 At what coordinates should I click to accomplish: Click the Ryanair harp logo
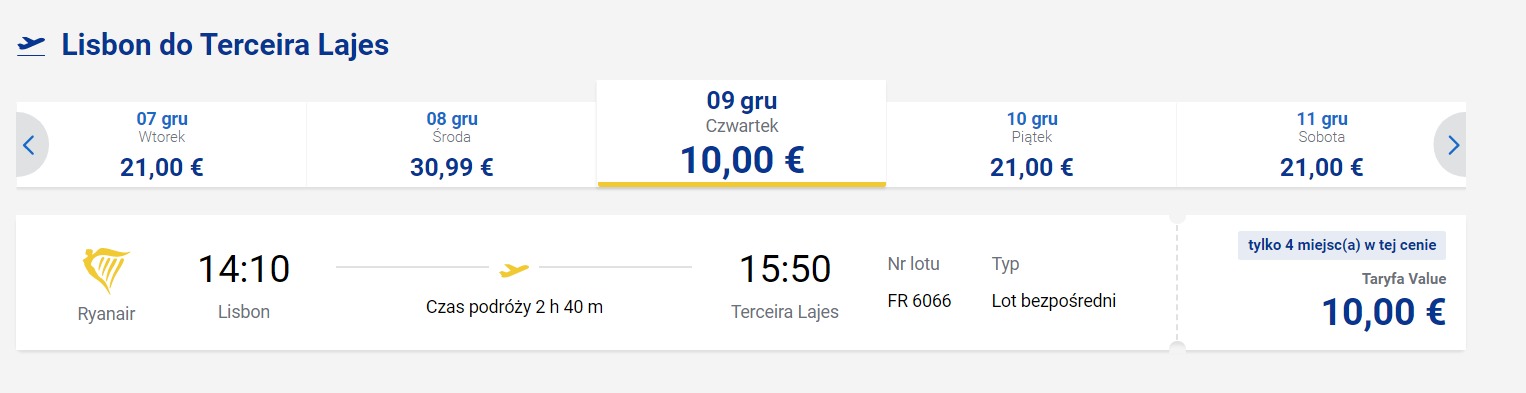pyautogui.click(x=105, y=272)
